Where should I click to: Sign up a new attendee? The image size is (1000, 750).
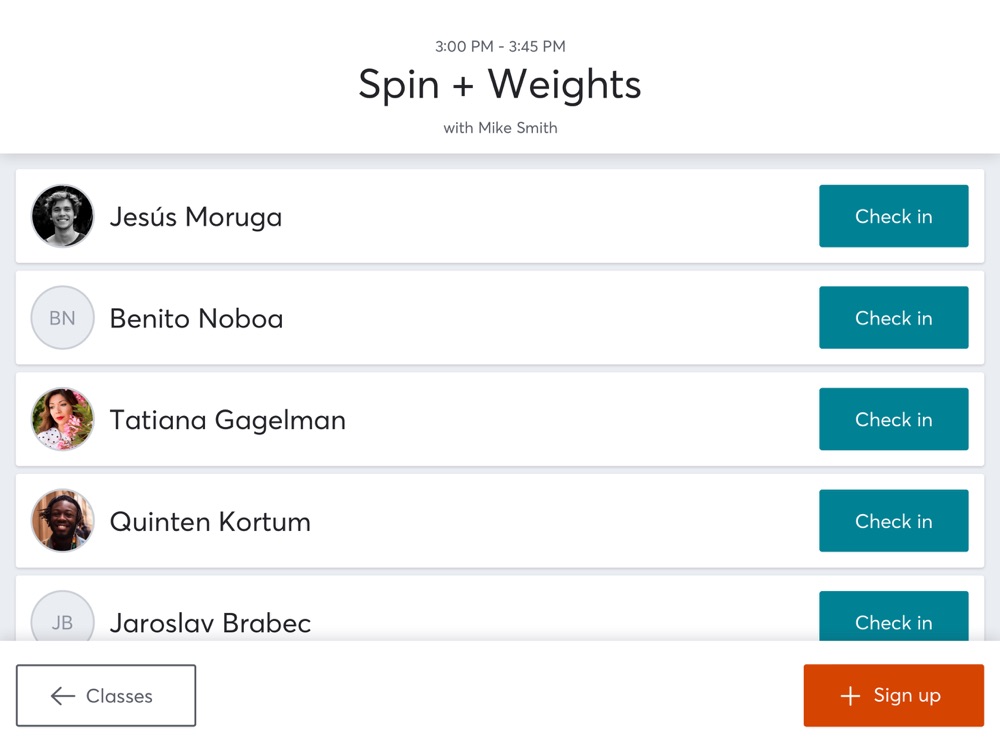coord(893,695)
